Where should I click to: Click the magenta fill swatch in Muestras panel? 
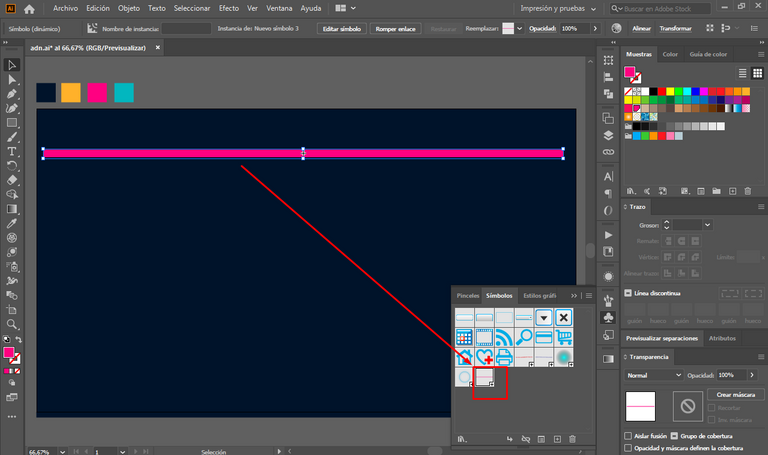629,72
